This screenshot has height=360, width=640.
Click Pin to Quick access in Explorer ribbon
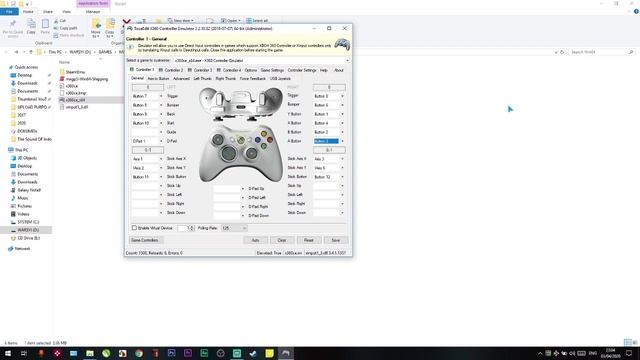[13, 28]
